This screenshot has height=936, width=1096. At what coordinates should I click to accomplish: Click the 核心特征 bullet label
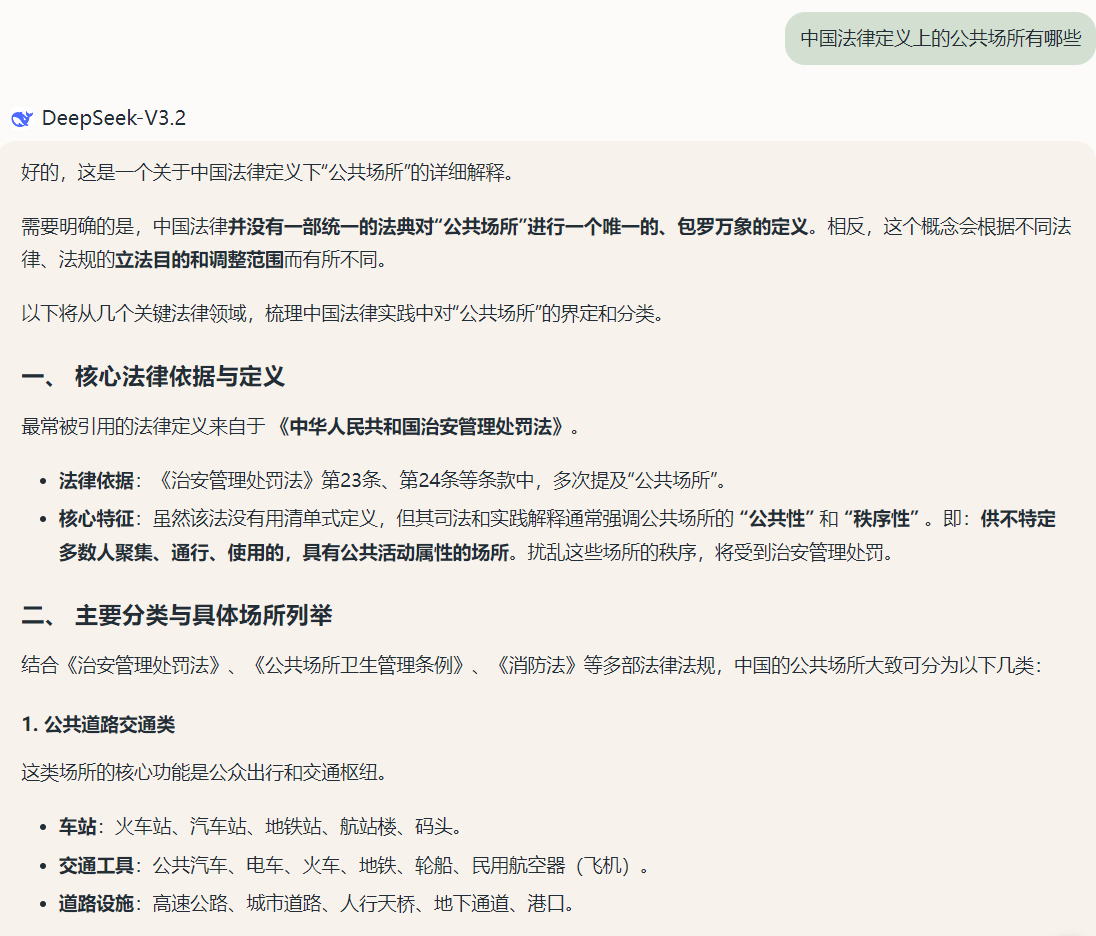(95, 519)
